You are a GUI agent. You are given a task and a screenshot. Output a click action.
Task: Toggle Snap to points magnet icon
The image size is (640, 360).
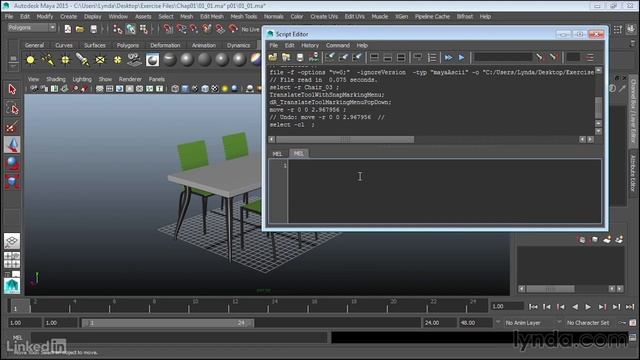pyautogui.click(x=194, y=29)
